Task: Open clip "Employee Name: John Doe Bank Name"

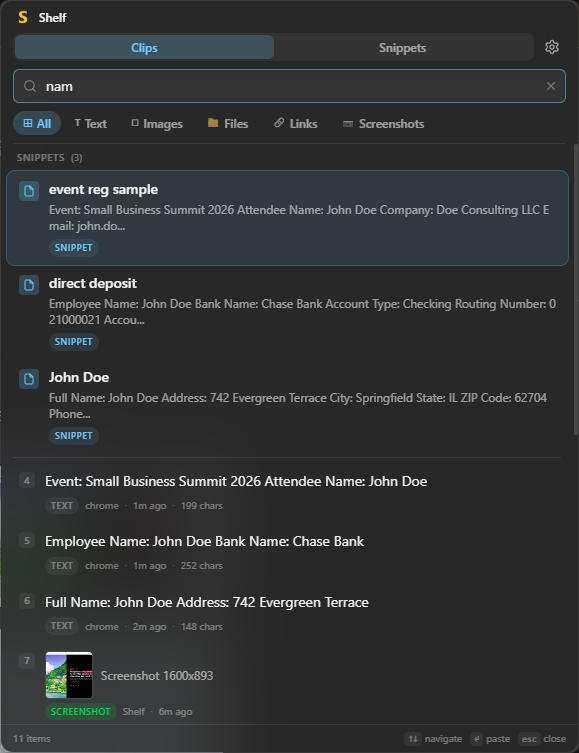Action: click(x=205, y=541)
